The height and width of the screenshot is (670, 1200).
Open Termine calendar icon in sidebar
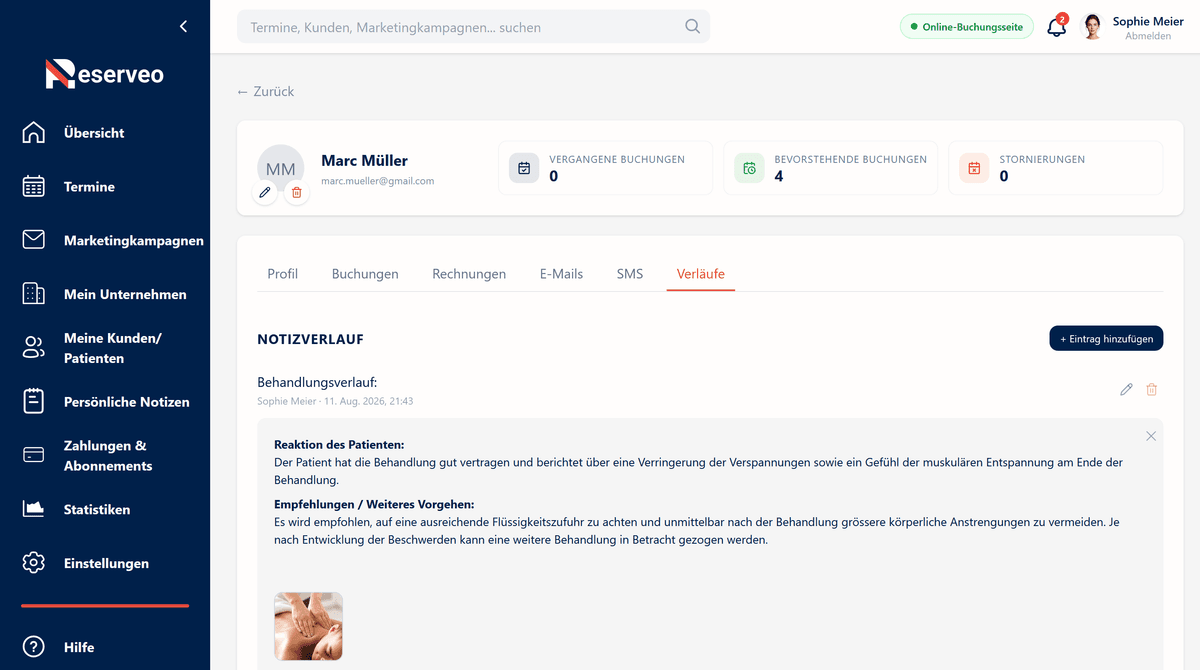click(34, 187)
